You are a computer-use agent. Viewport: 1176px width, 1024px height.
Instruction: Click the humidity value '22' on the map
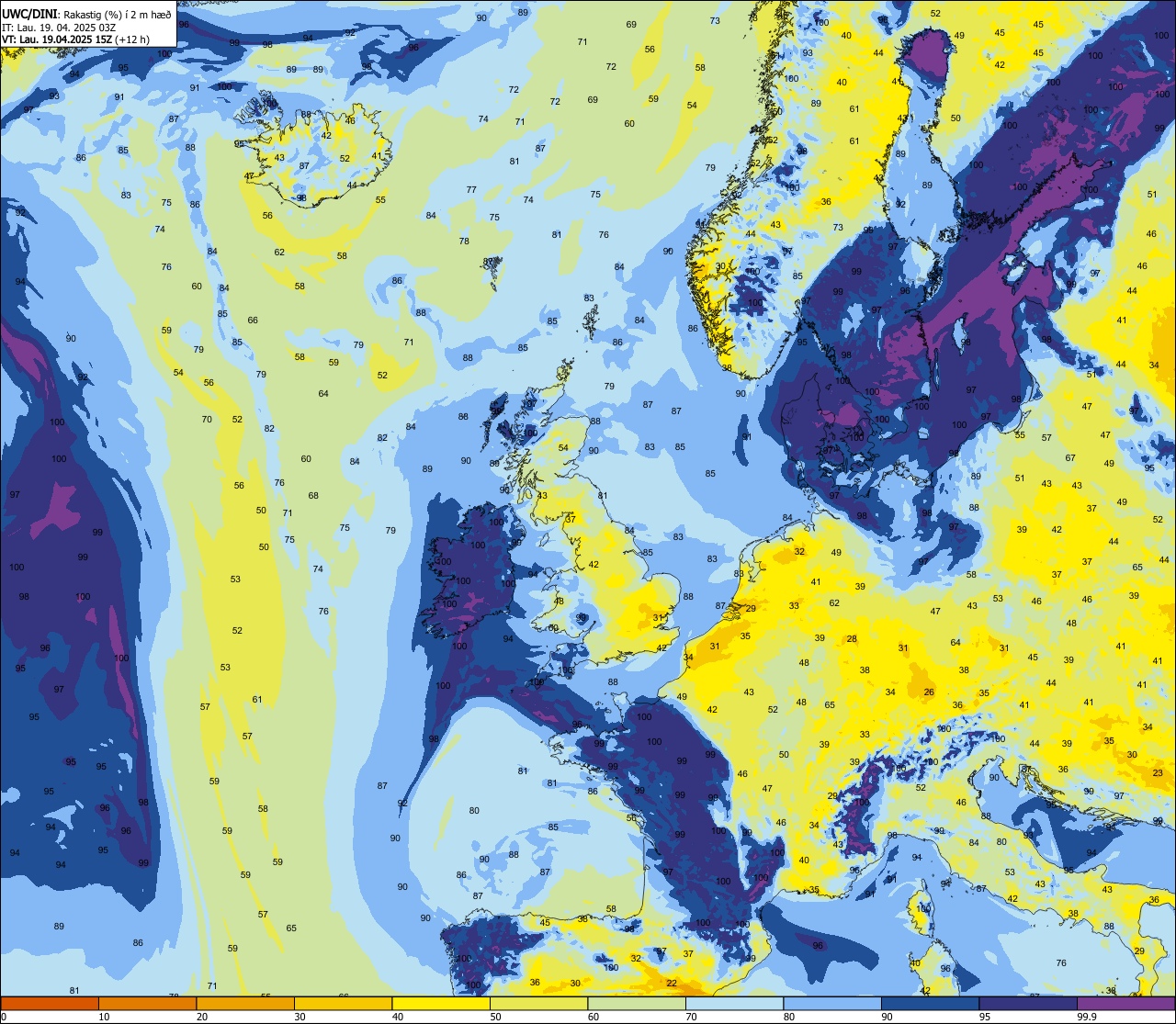pyautogui.click(x=673, y=984)
